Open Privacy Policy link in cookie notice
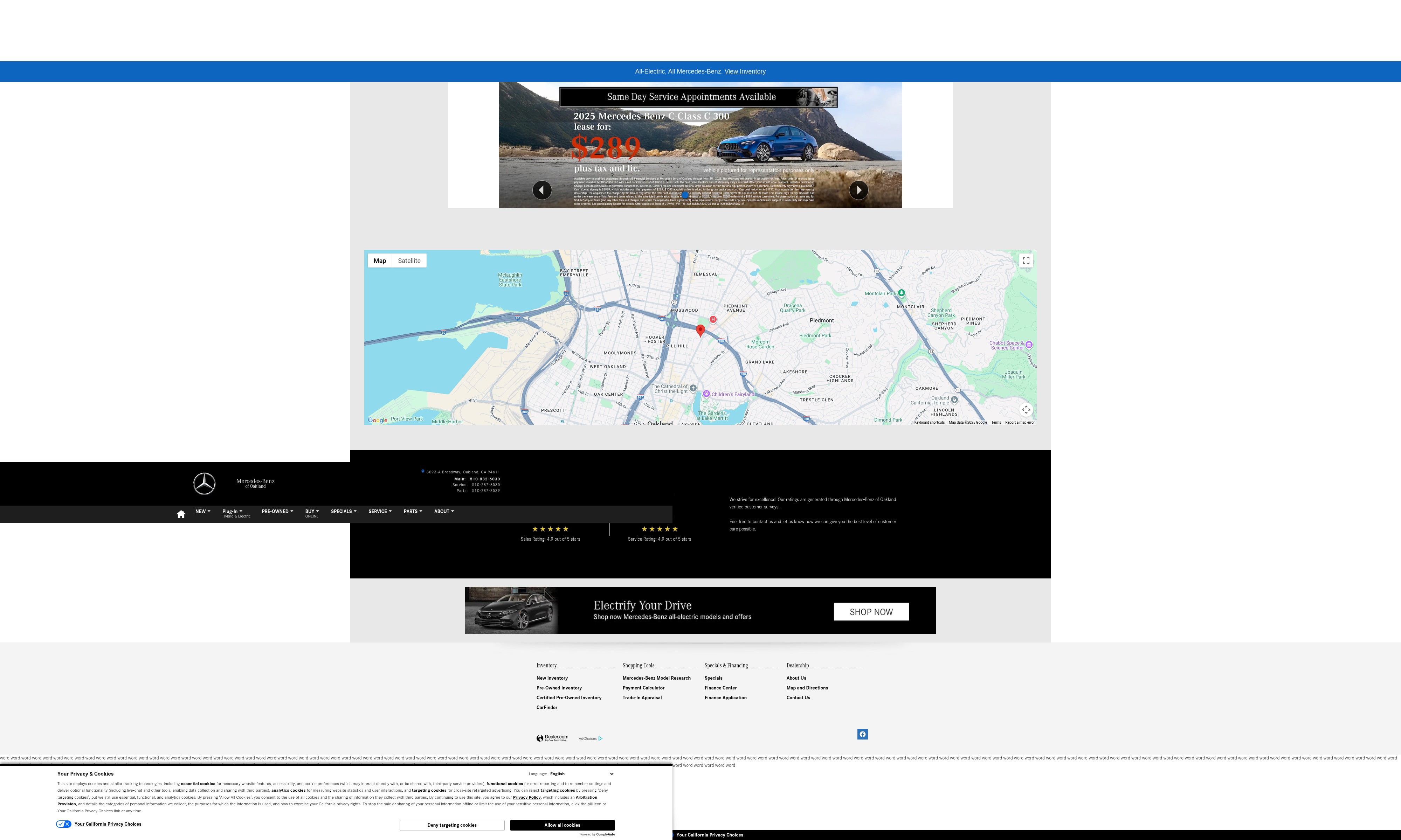 pyautogui.click(x=526, y=798)
